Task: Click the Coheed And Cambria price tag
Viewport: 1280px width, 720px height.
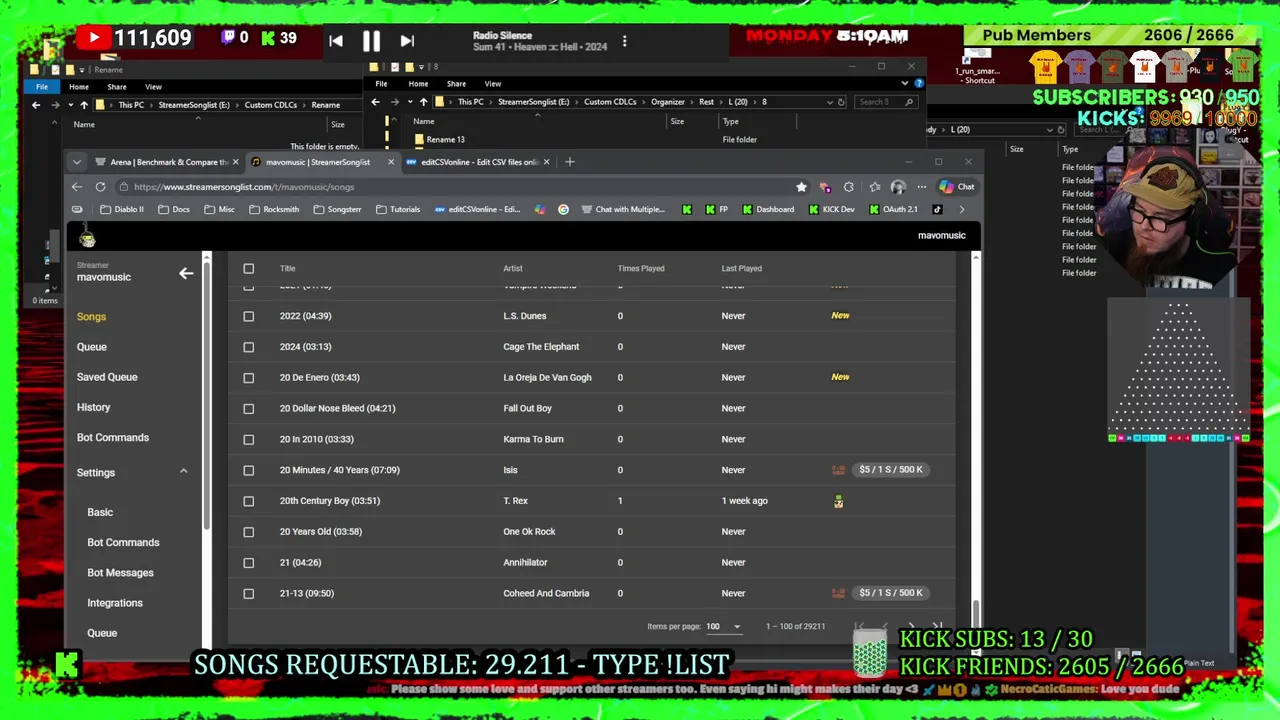Action: click(x=891, y=593)
